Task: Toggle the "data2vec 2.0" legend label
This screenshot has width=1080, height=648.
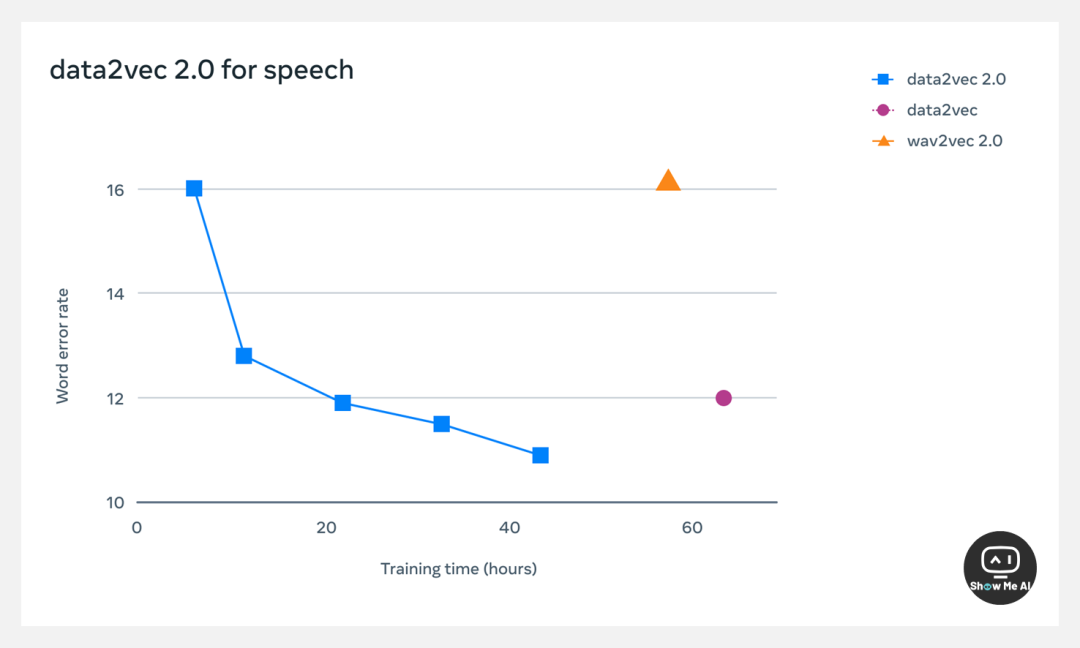Action: pyautogui.click(x=956, y=79)
